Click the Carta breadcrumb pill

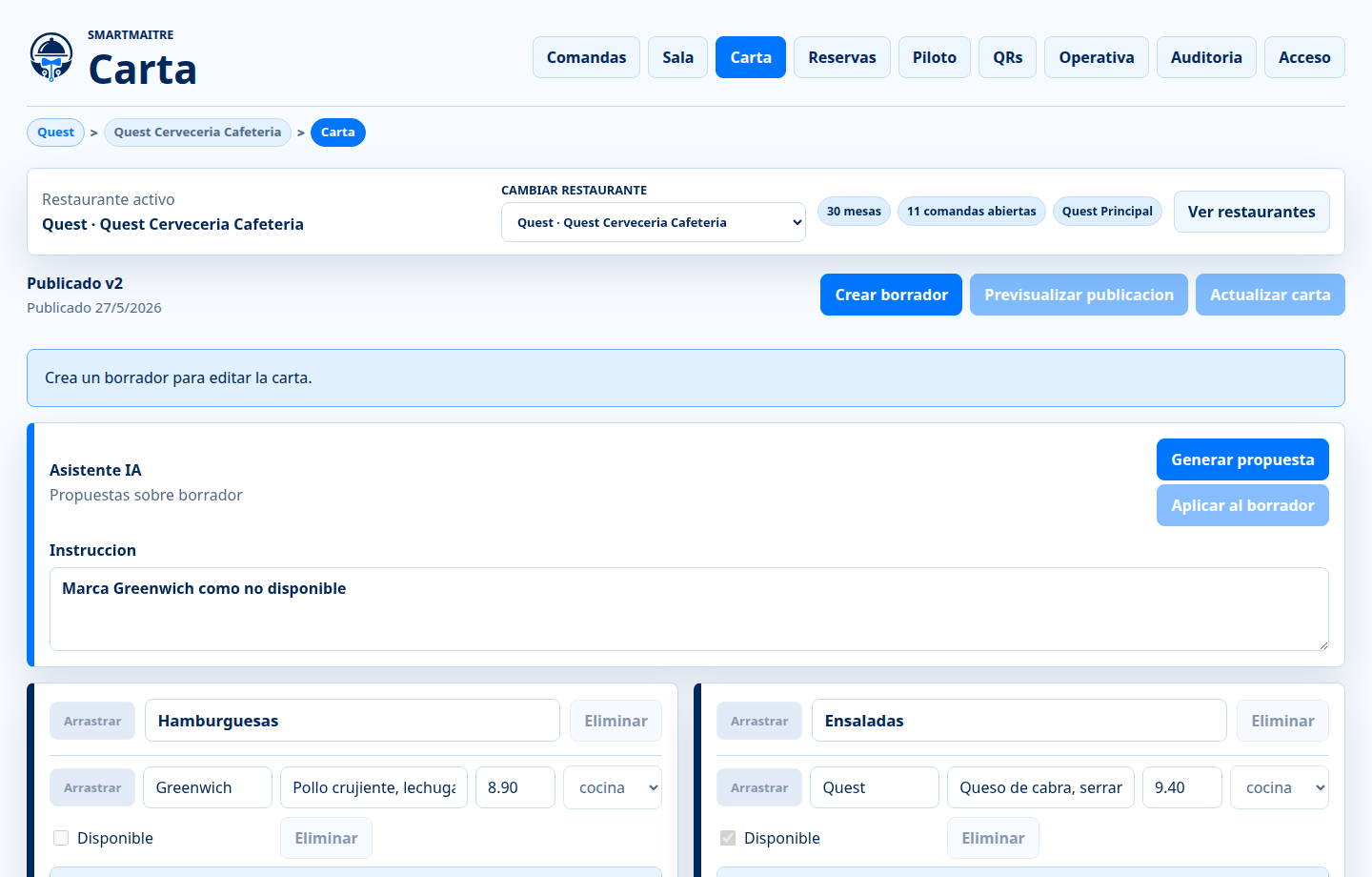(x=337, y=133)
